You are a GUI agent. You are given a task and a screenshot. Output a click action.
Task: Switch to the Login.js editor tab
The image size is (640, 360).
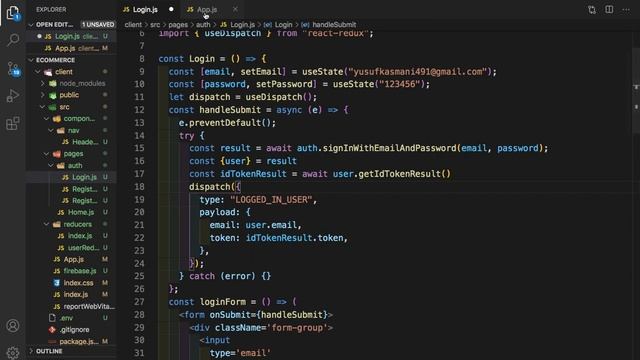(145, 9)
